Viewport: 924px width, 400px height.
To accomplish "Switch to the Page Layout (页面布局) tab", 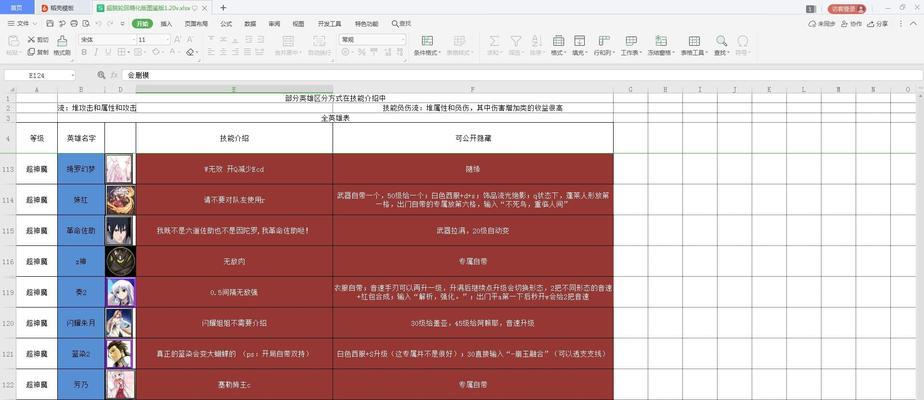I will pyautogui.click(x=196, y=24).
